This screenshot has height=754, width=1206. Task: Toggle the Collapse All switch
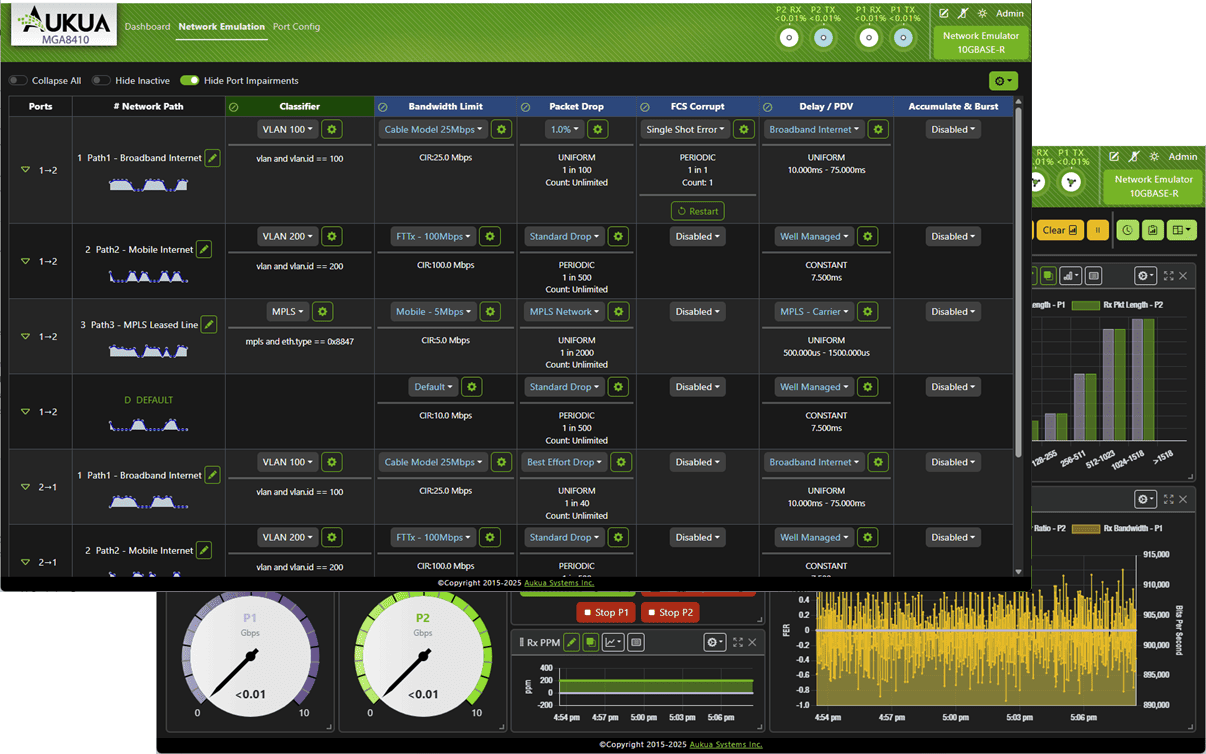[18, 81]
